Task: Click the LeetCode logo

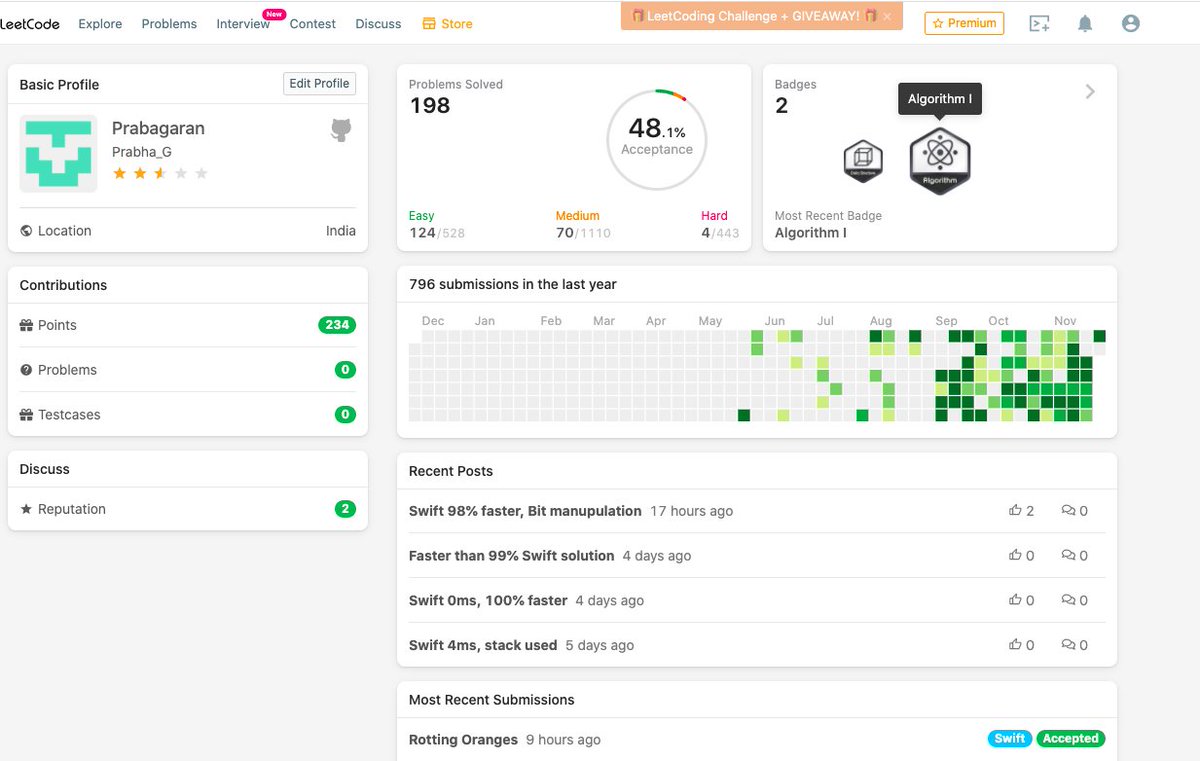Action: (30, 23)
